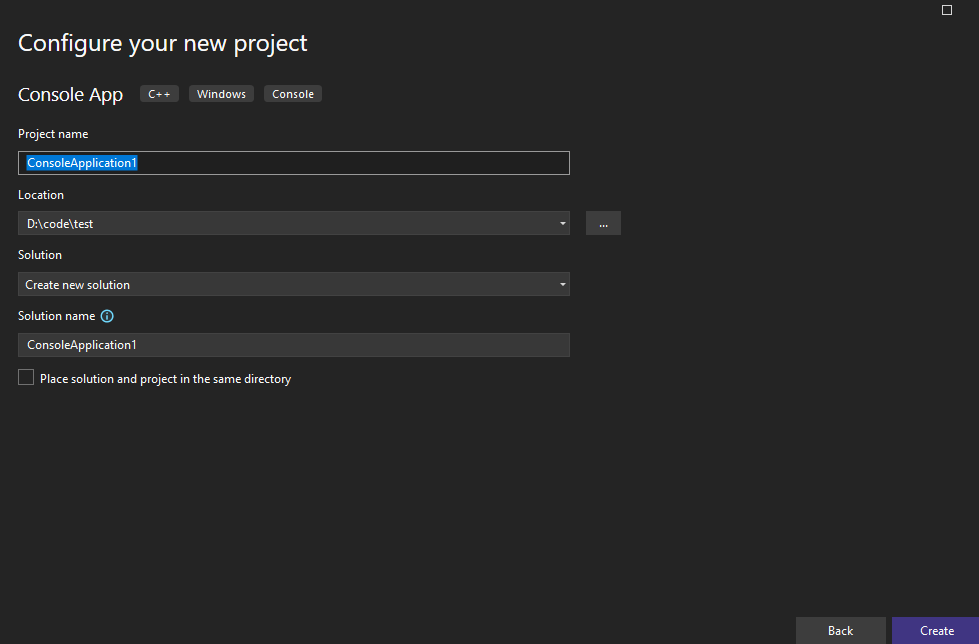Click the 'Place solution and project' checkbox label

click(x=165, y=379)
